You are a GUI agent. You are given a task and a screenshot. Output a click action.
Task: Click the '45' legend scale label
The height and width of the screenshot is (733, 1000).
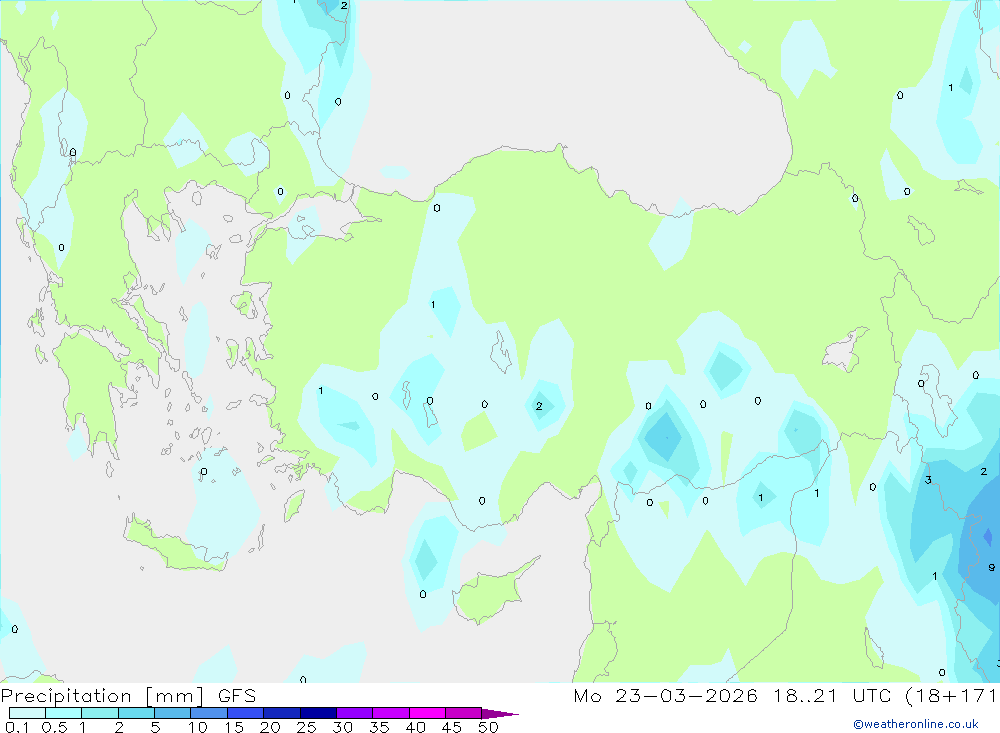click(x=452, y=727)
